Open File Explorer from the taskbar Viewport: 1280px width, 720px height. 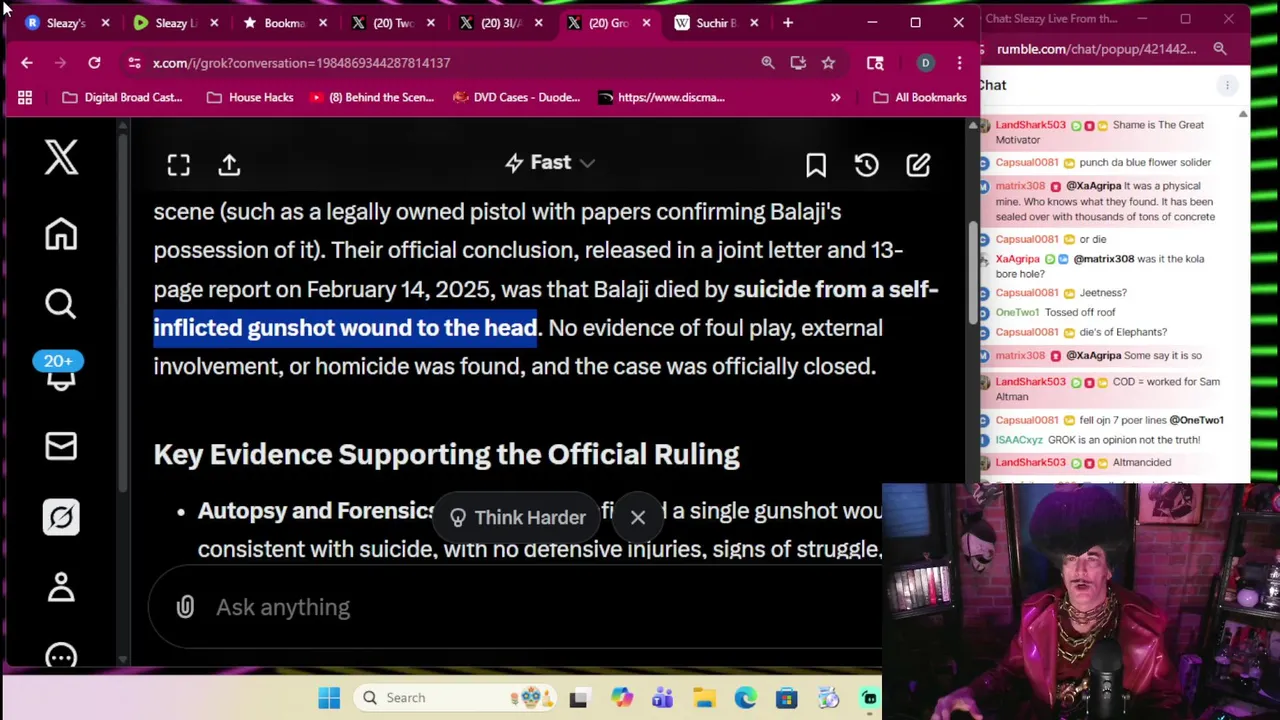point(704,697)
